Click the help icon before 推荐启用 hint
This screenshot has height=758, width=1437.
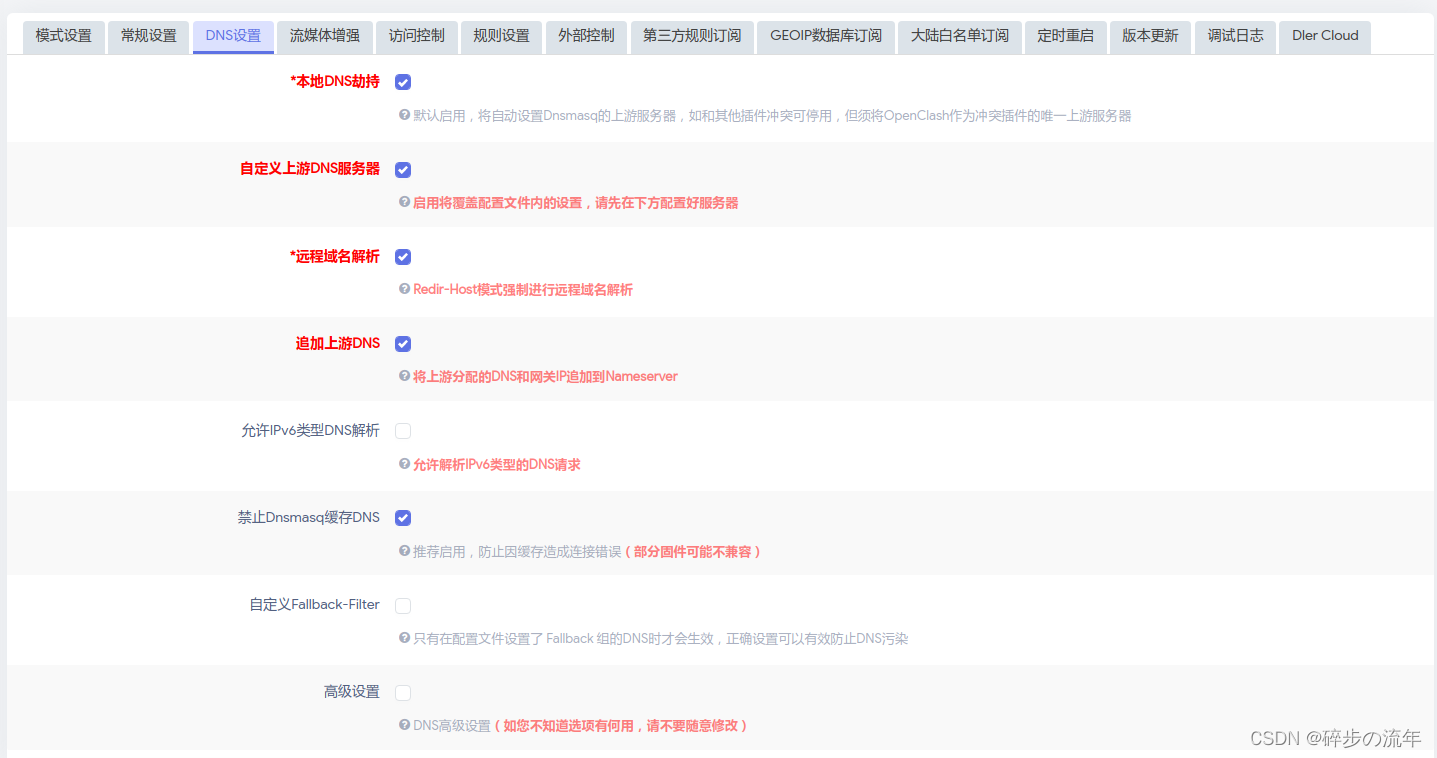[x=405, y=551]
